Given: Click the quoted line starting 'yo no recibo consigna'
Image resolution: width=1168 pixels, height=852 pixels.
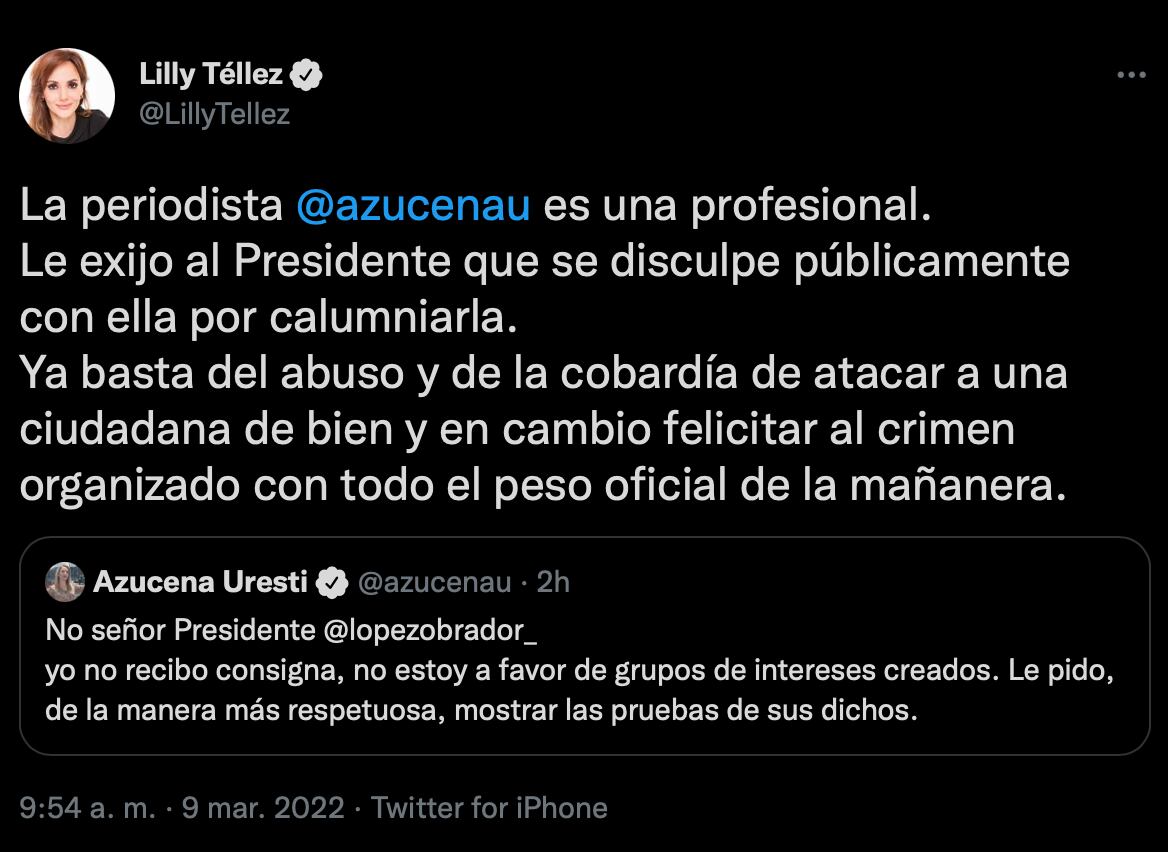Looking at the screenshot, I should pyautogui.click(x=580, y=672).
